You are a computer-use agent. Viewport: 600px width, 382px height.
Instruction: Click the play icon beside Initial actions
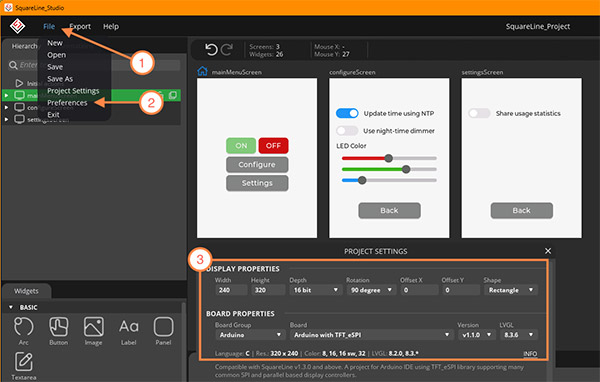click(x=19, y=83)
